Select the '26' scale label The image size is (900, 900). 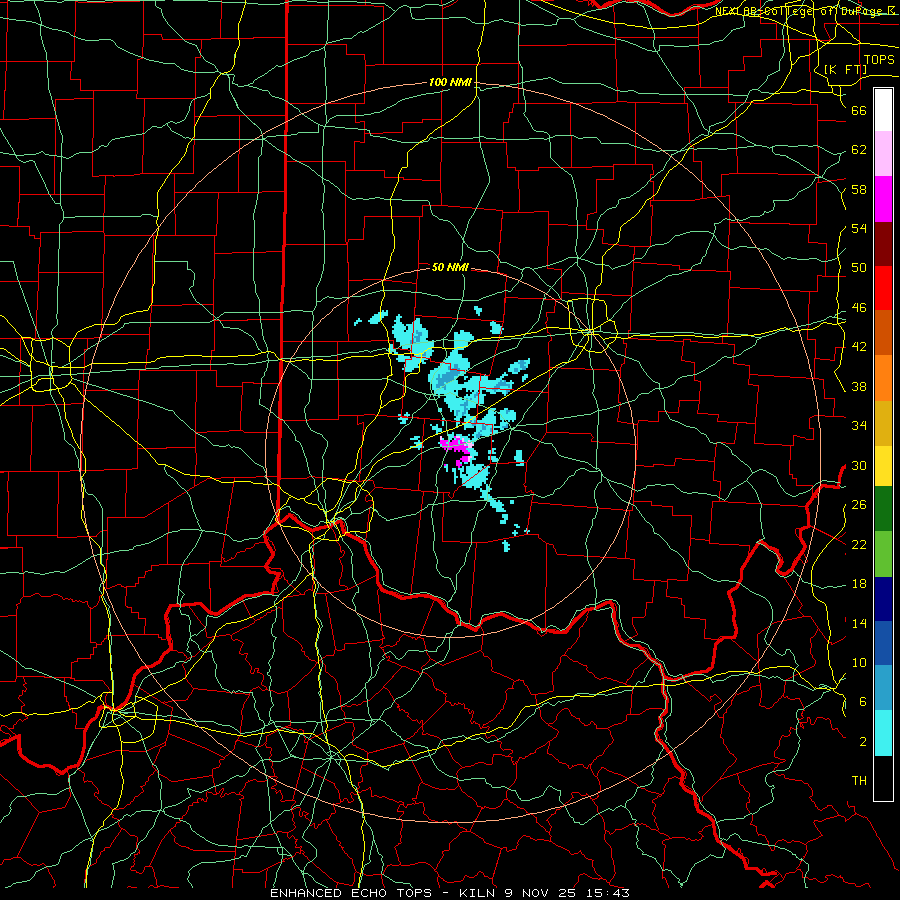[x=859, y=505]
